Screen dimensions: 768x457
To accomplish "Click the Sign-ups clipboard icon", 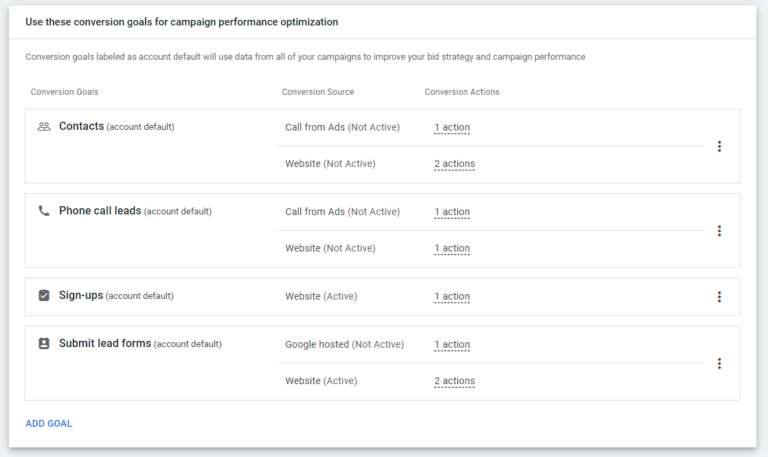I will pyautogui.click(x=43, y=296).
